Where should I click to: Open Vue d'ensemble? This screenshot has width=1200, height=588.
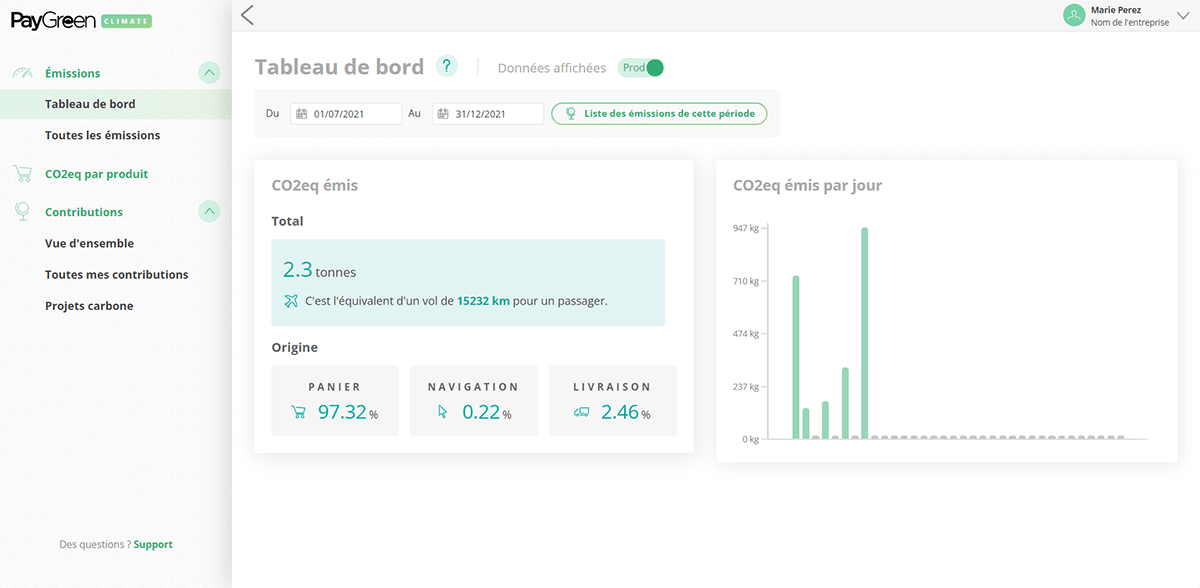[x=89, y=243]
